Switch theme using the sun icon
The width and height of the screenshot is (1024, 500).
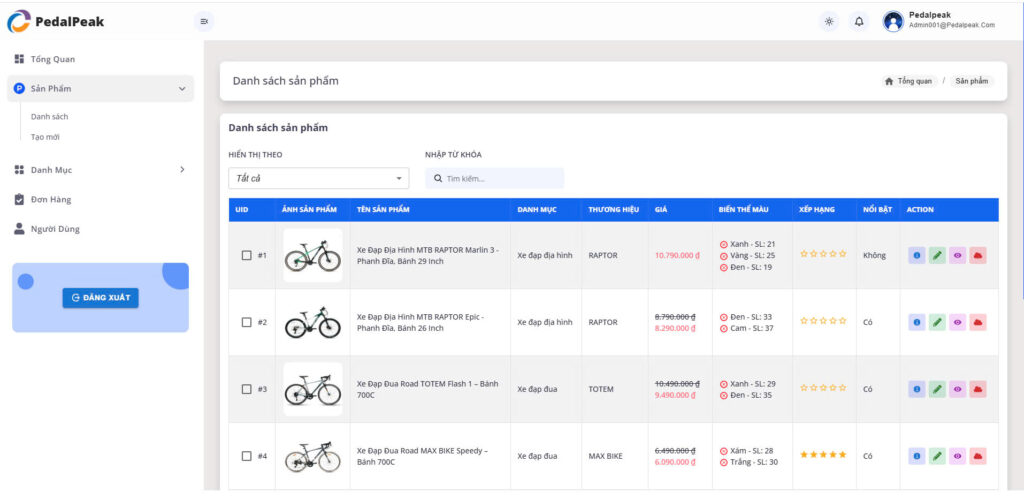point(829,22)
